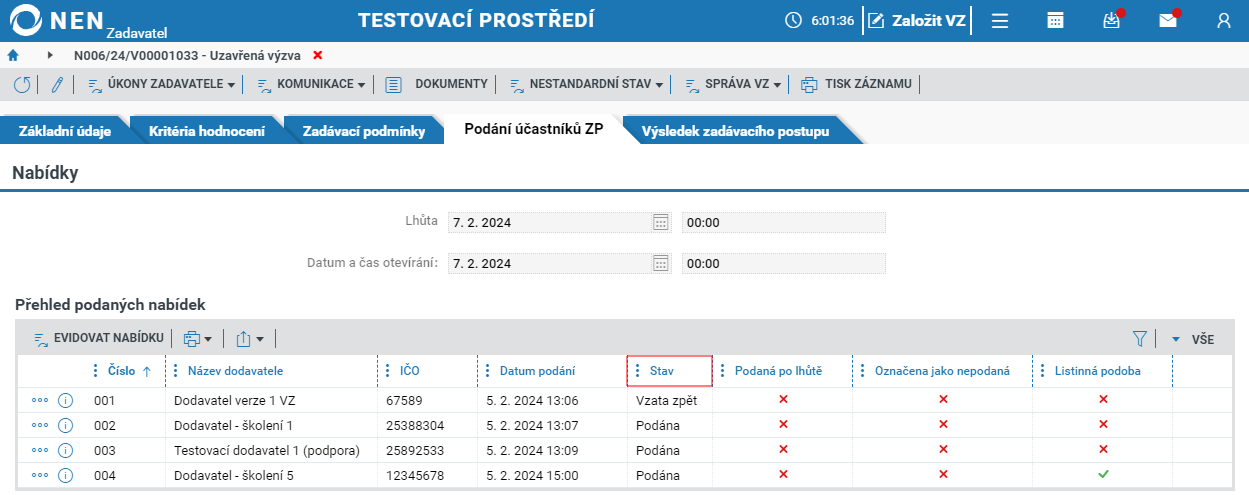
Task: Click Tisk záznamu print button
Action: (x=857, y=84)
